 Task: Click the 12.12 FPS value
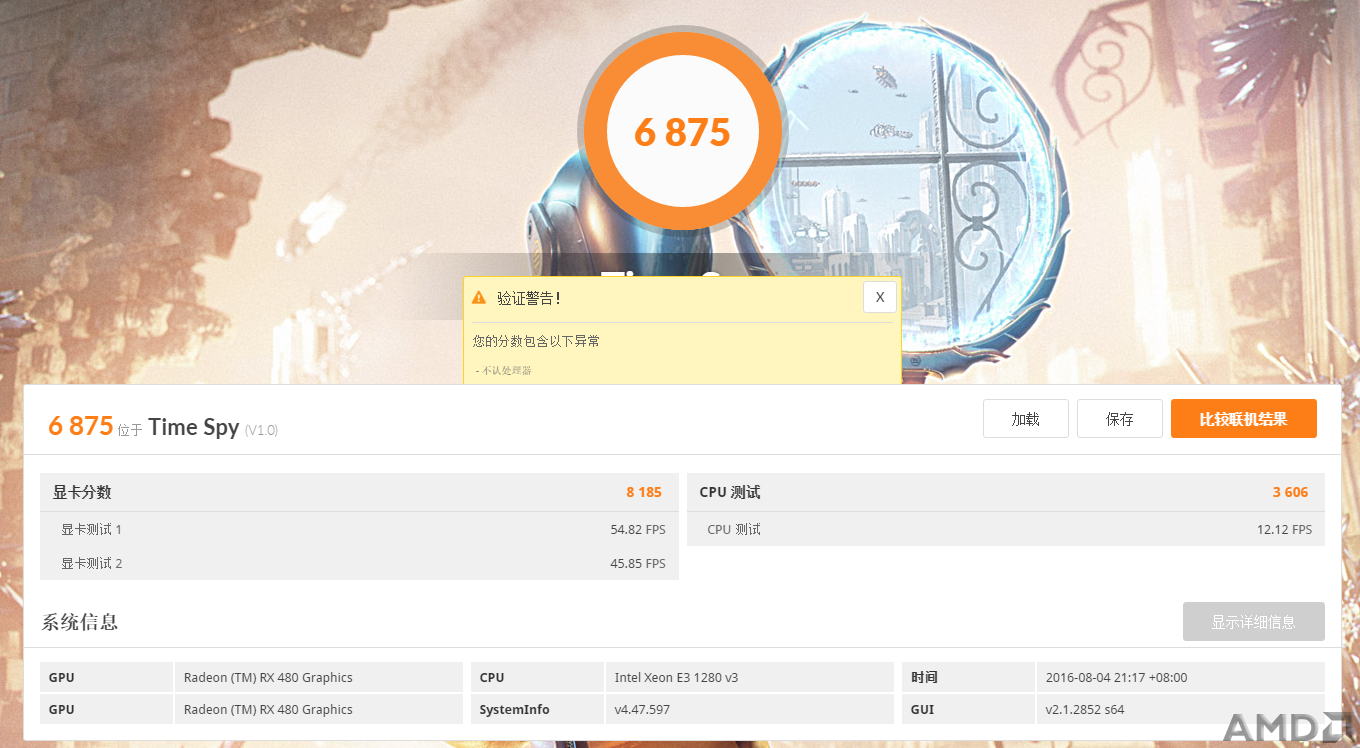coord(1284,530)
